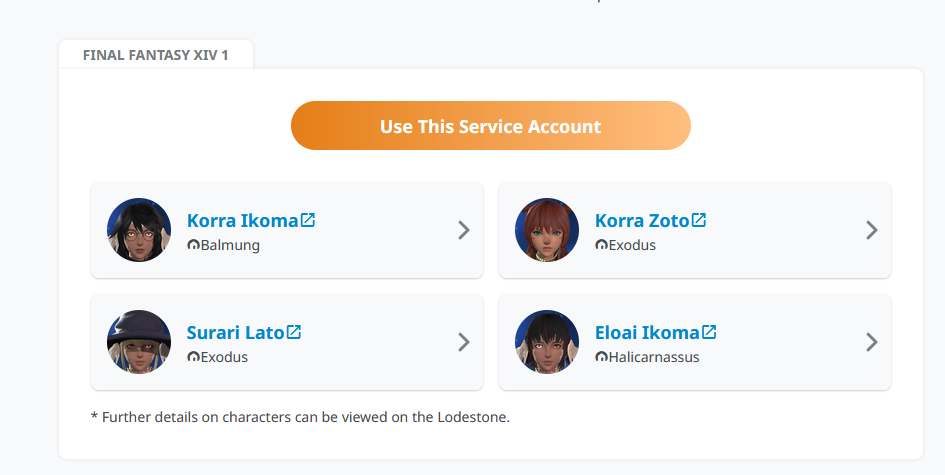Select the FINAL FANTASY XIV 1 tab
This screenshot has height=475, width=945.
click(156, 55)
